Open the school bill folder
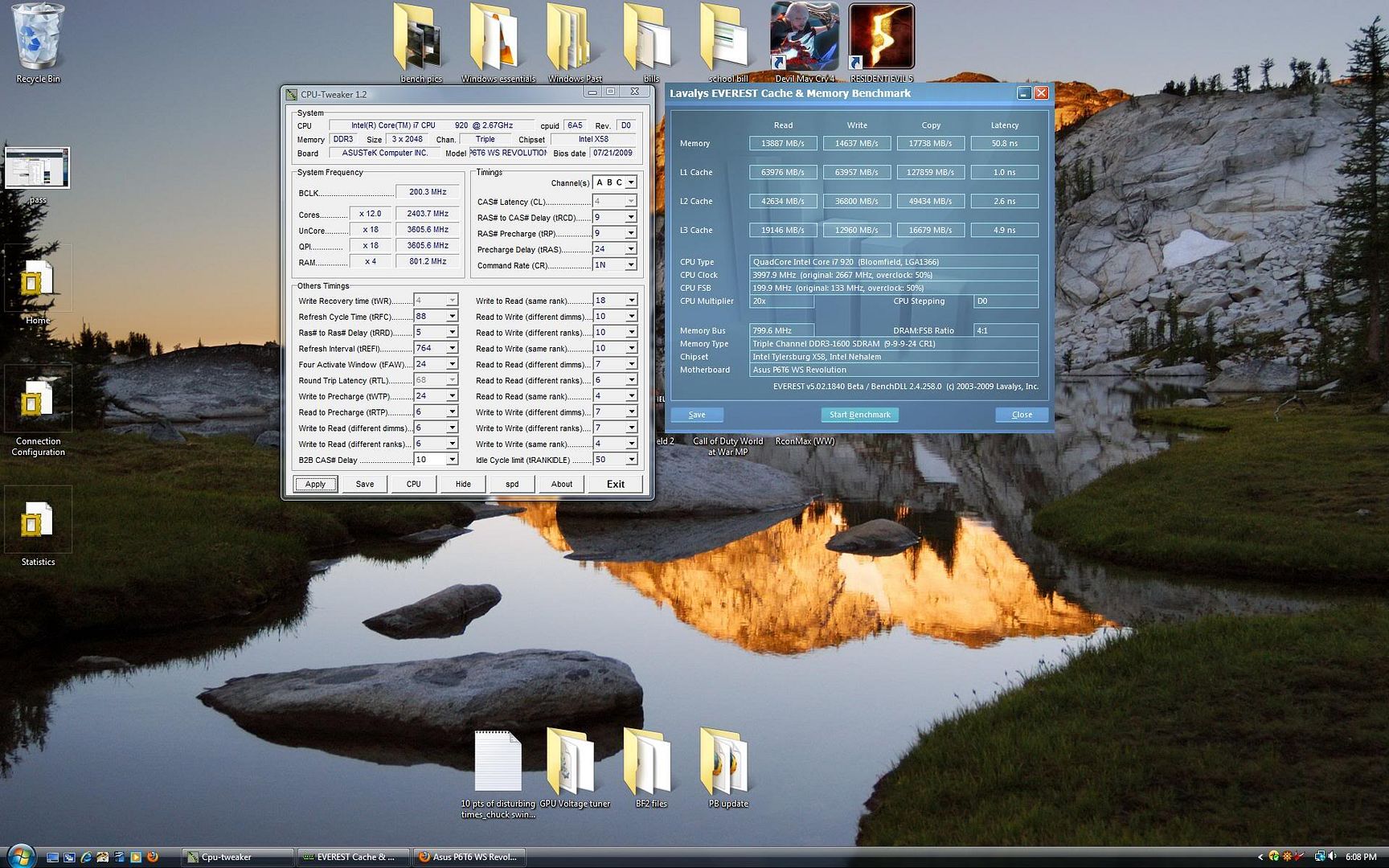The image size is (1389, 868). point(727,43)
